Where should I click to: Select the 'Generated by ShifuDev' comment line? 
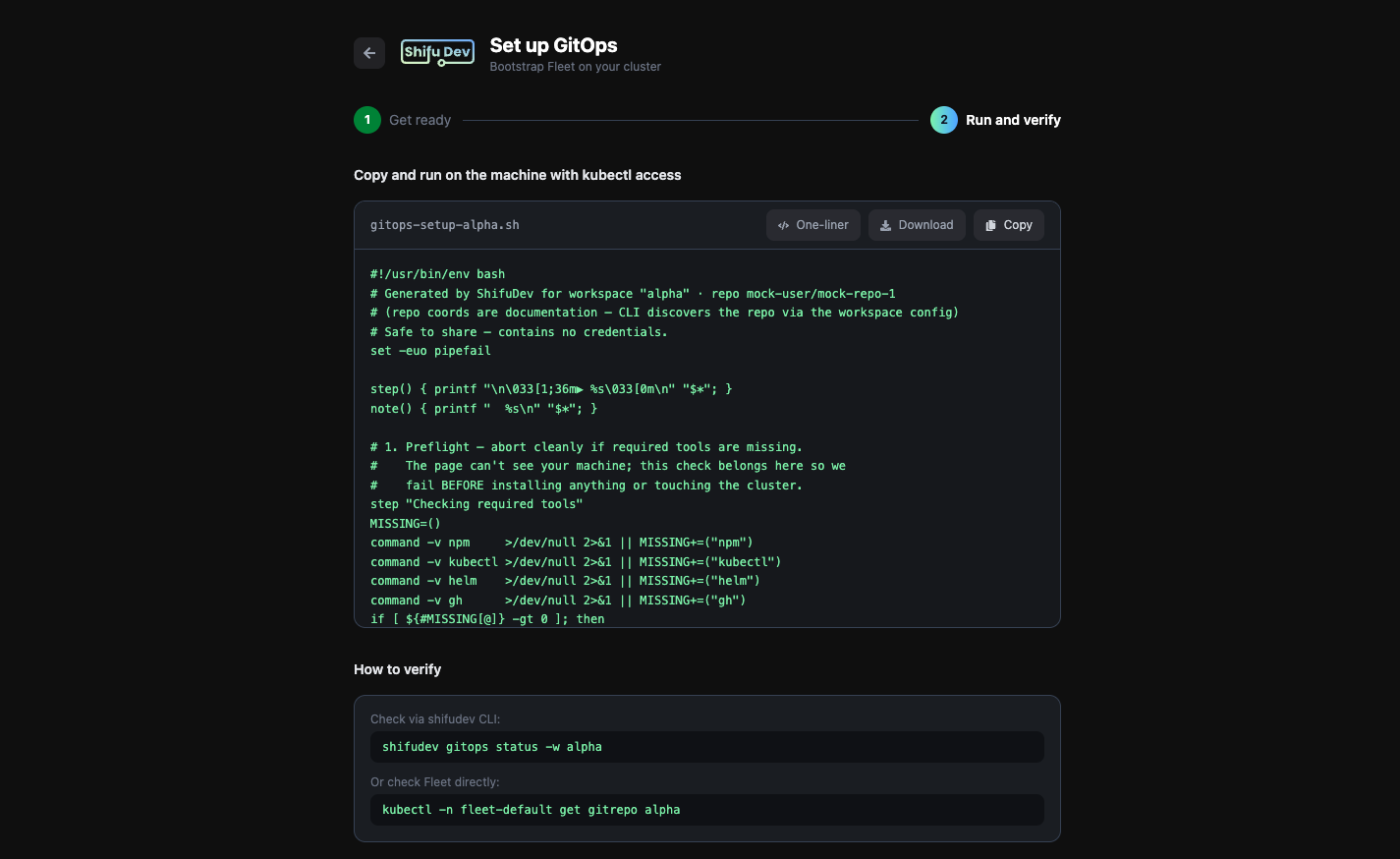[633, 294]
